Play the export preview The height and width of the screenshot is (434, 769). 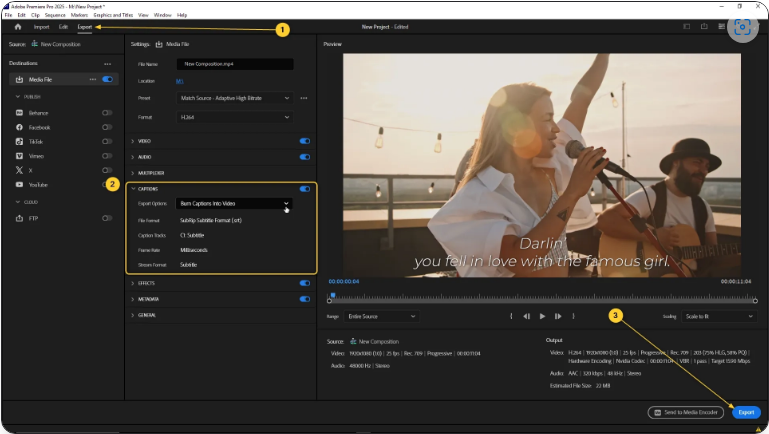(542, 316)
